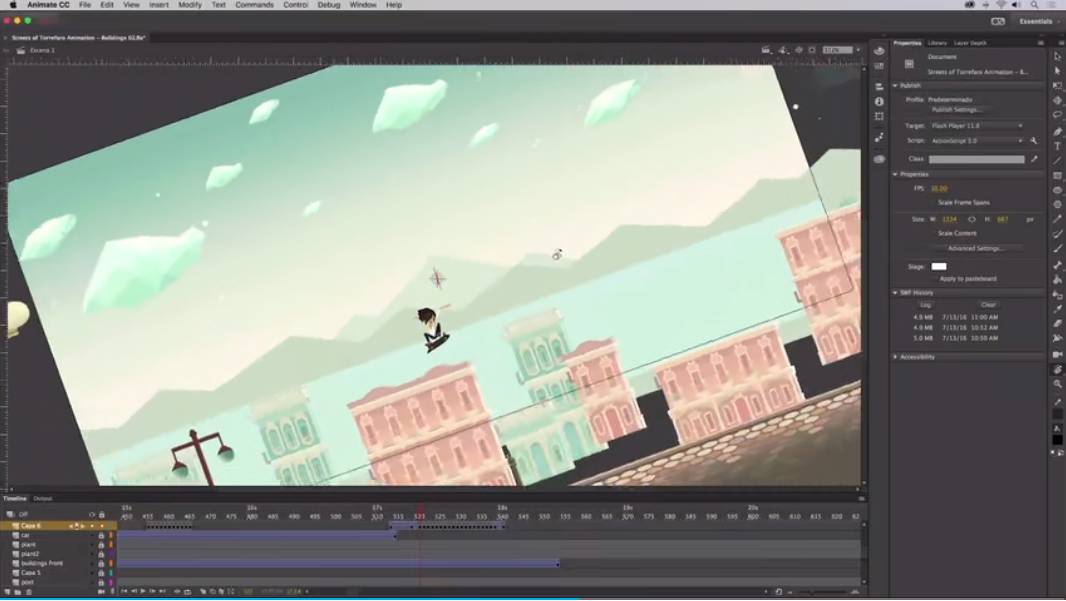Lock the 'car' layer
The height and width of the screenshot is (601, 1066).
click(101, 534)
